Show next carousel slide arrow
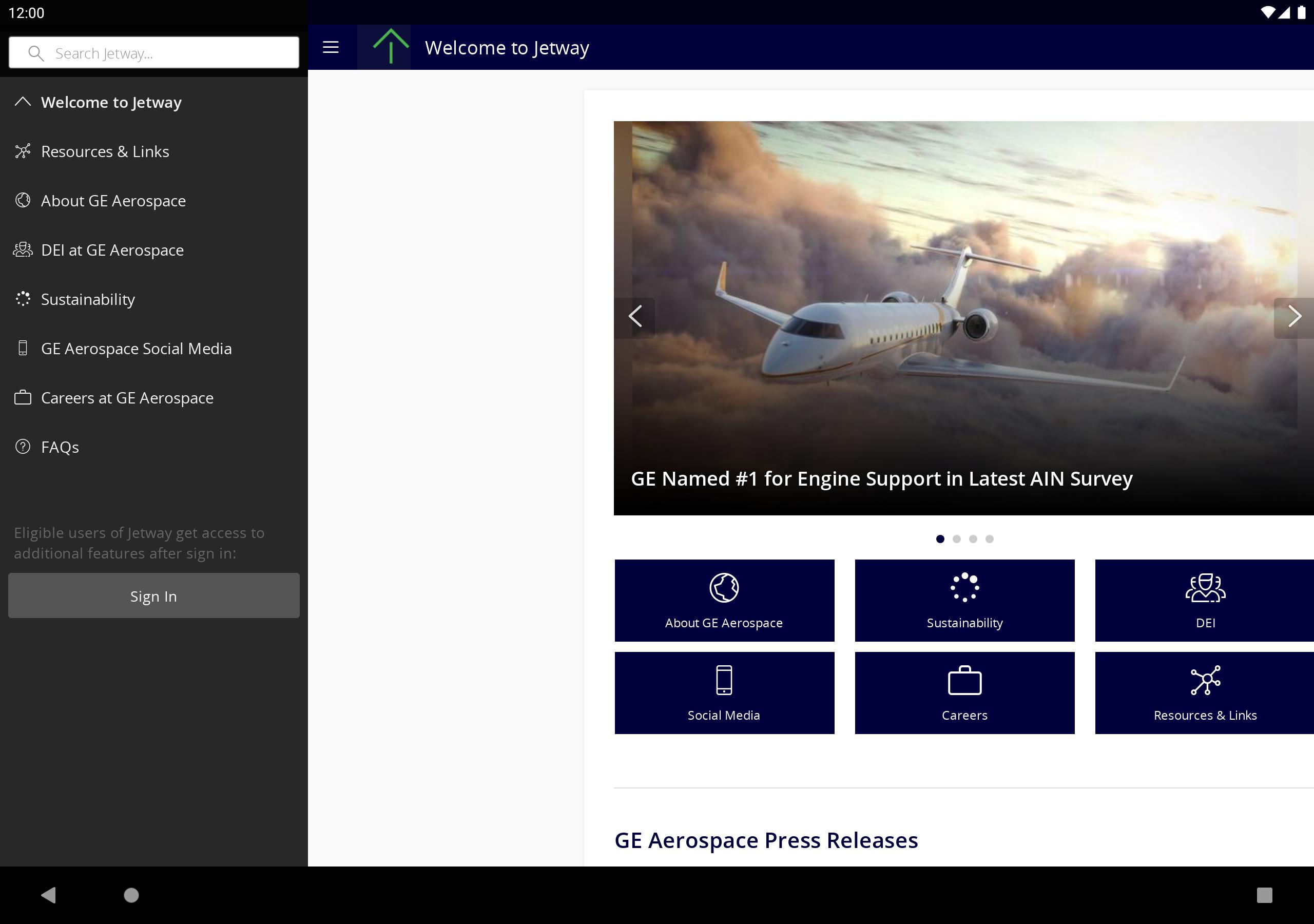Image resolution: width=1314 pixels, height=924 pixels. coord(1293,317)
